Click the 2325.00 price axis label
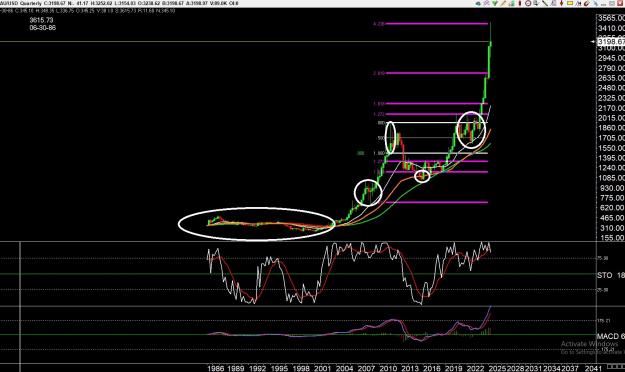 tap(611, 98)
